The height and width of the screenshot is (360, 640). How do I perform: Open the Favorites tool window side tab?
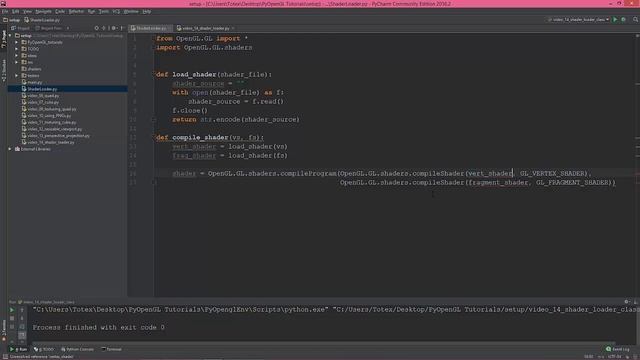(3, 329)
